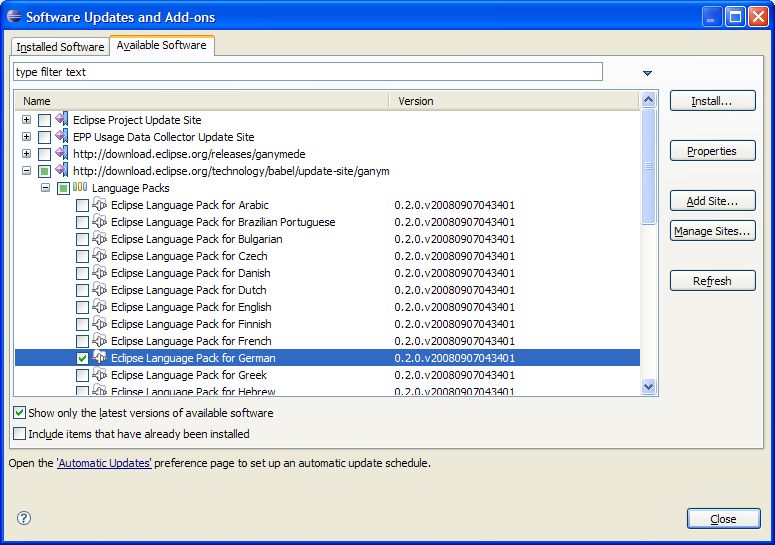This screenshot has height=545, width=775.
Task: Click the Danish language pack feature icon
Action: click(100, 272)
